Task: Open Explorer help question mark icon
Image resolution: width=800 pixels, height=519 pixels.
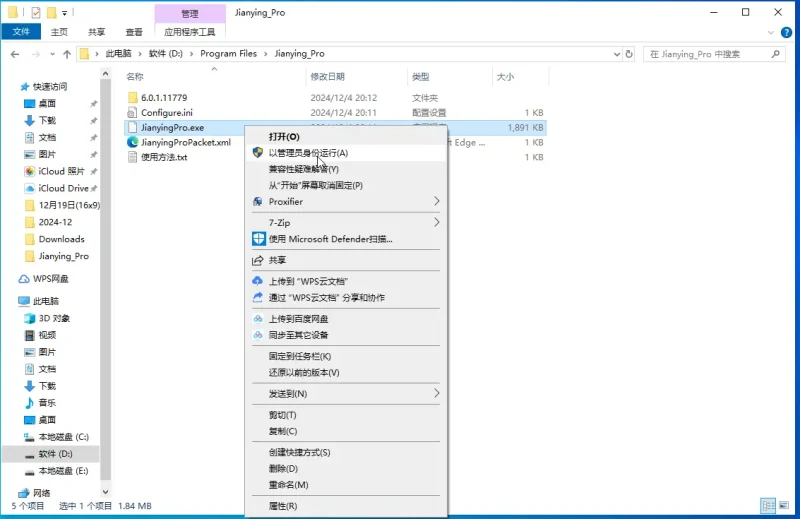Action: pos(786,32)
